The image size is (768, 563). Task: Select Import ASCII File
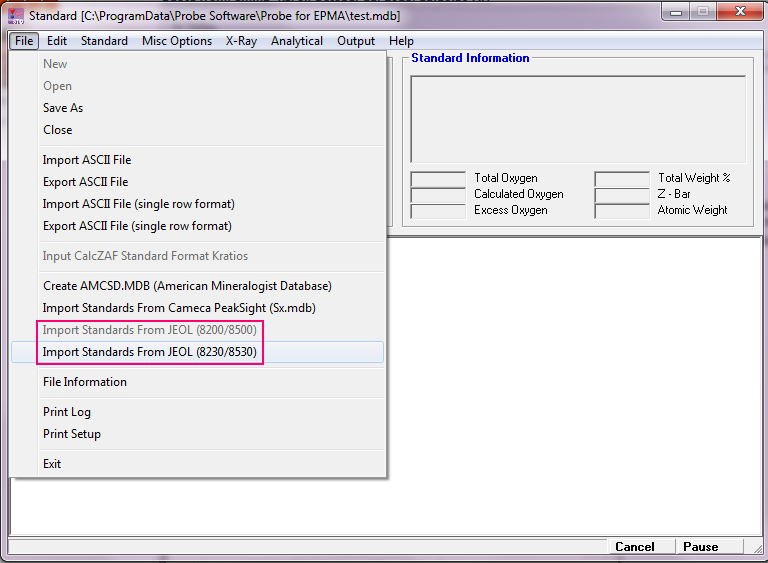point(87,160)
